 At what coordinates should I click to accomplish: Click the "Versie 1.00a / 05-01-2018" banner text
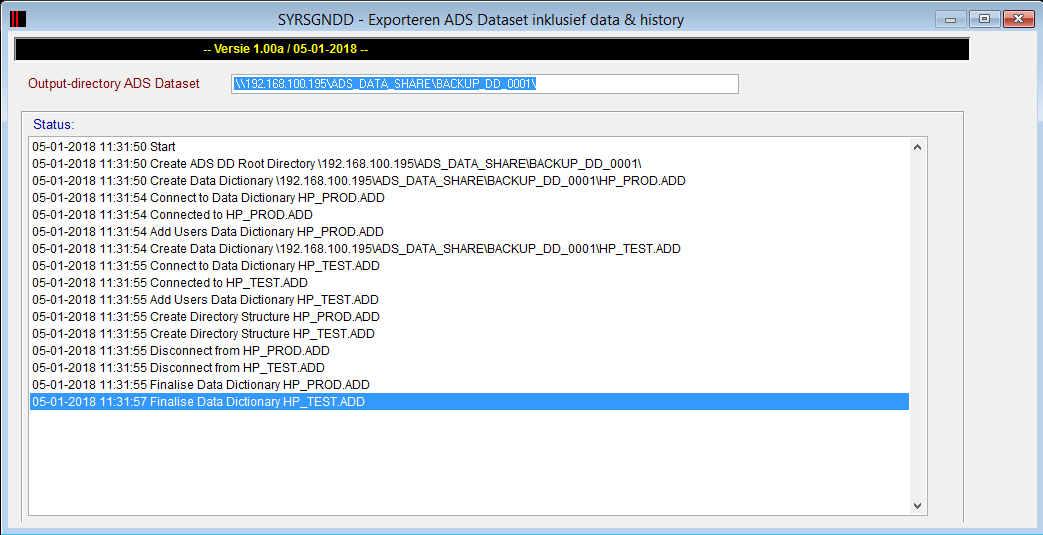click(x=286, y=49)
